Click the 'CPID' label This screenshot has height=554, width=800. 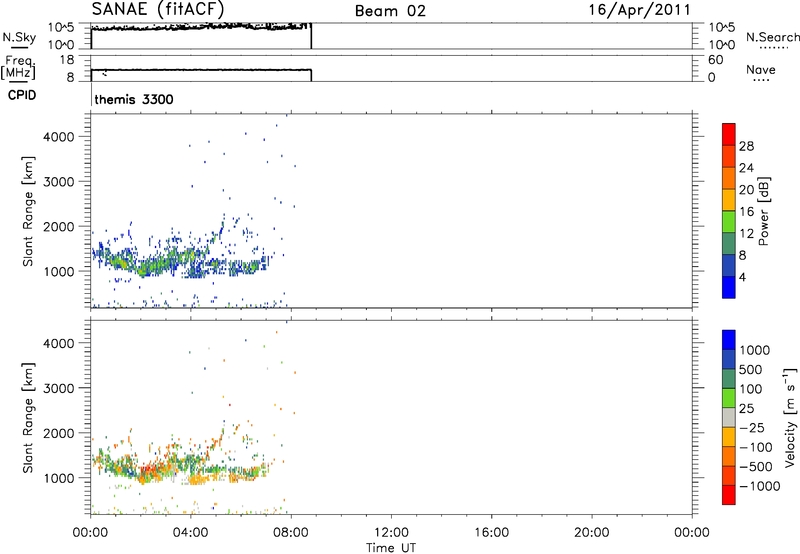coord(22,95)
